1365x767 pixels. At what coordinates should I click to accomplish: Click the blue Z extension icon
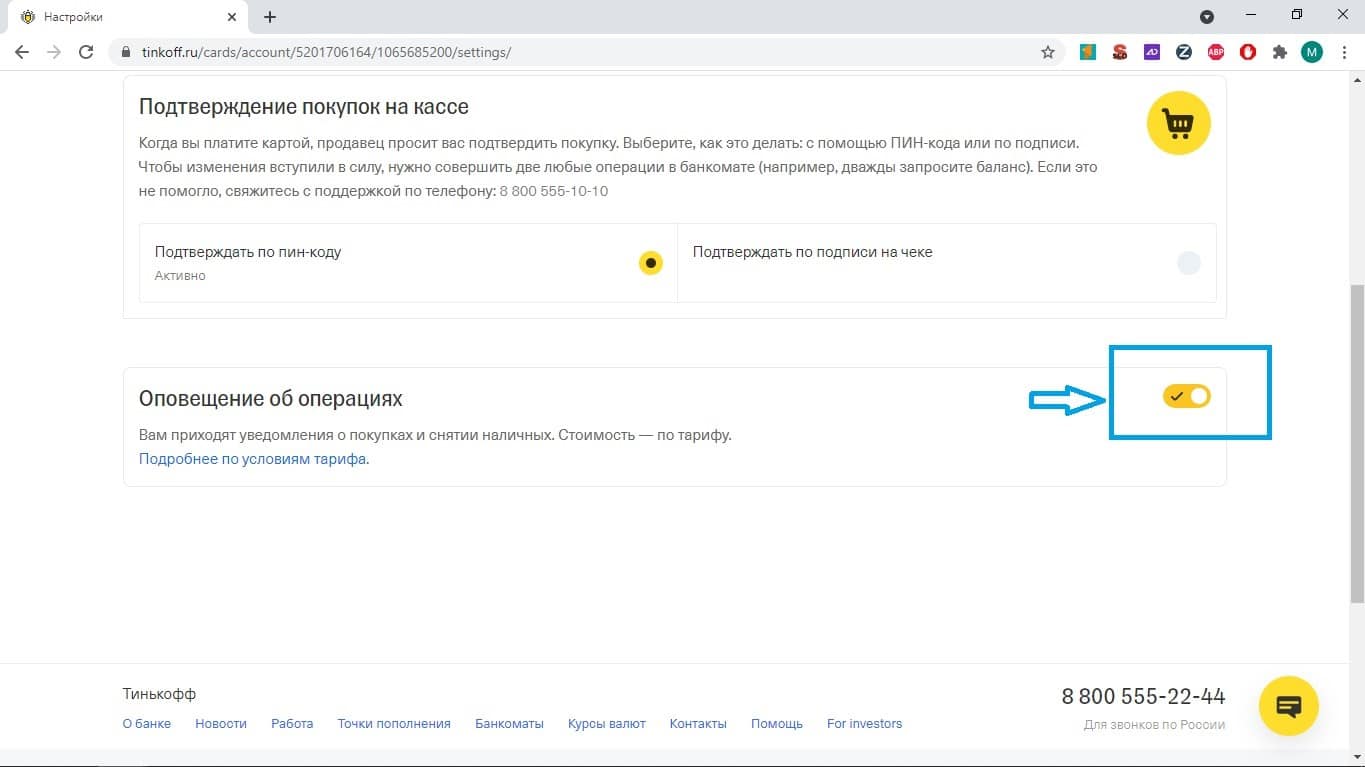[1183, 52]
